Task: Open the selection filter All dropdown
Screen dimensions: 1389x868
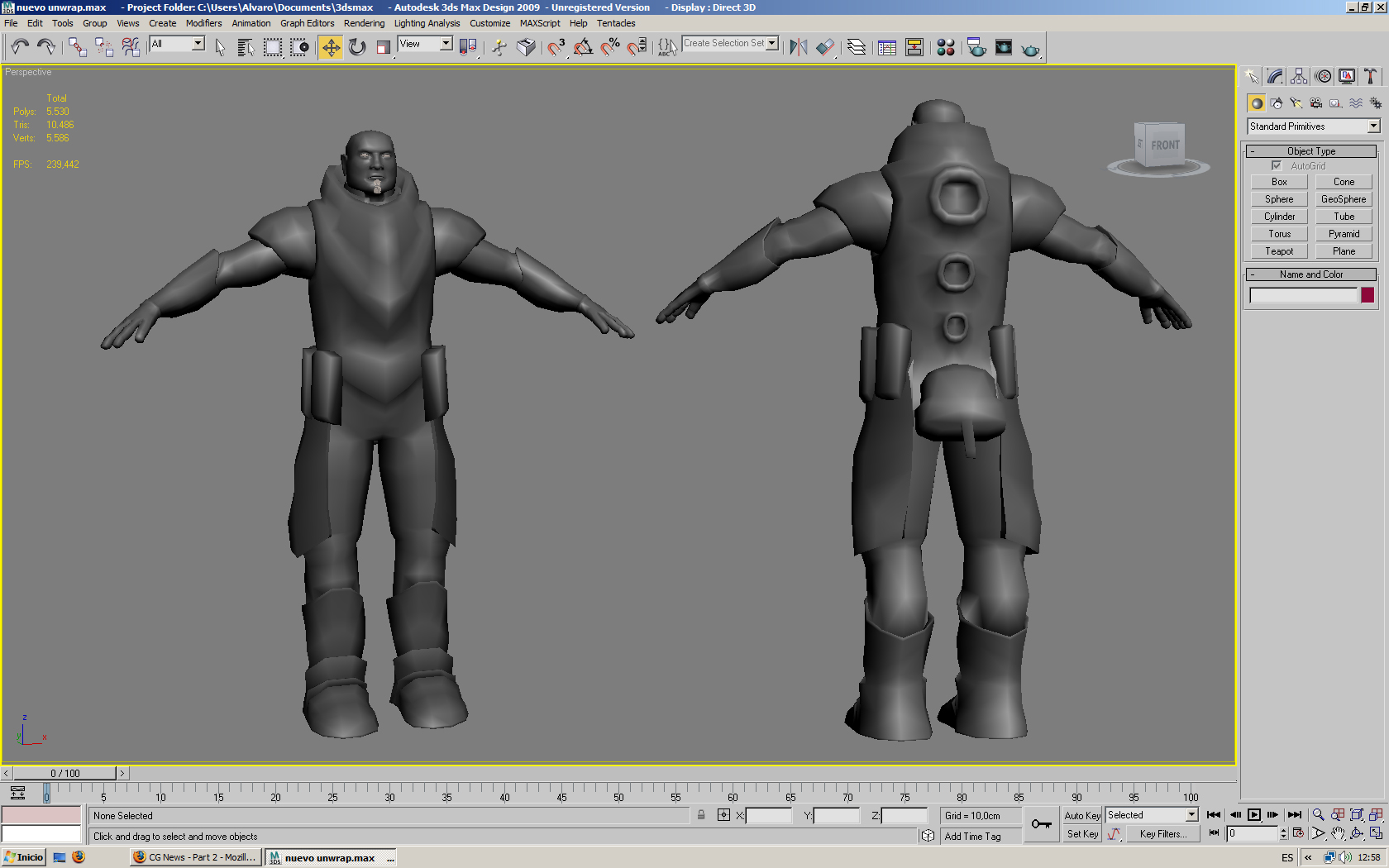Action: pos(177,44)
